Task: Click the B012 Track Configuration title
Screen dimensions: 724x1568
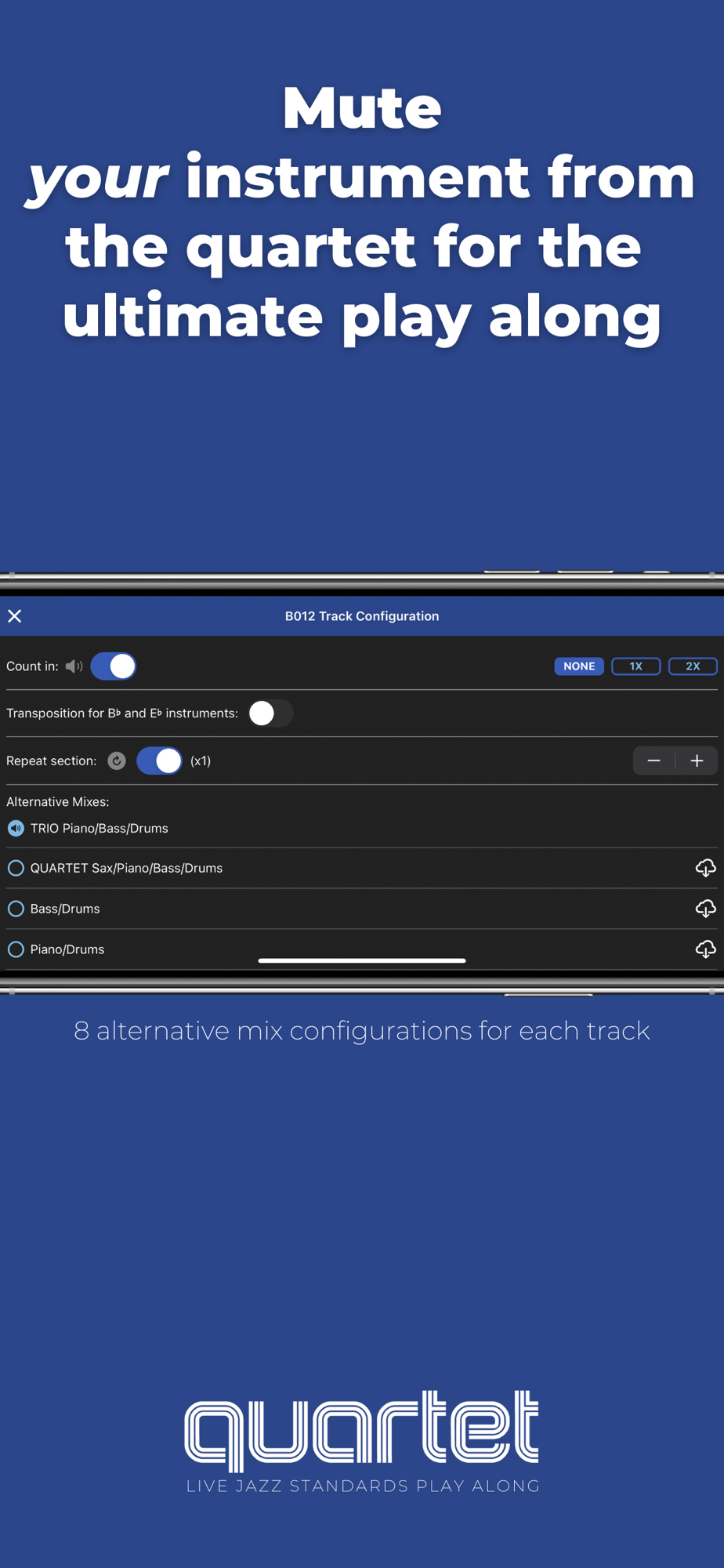Action: pyautogui.click(x=362, y=616)
